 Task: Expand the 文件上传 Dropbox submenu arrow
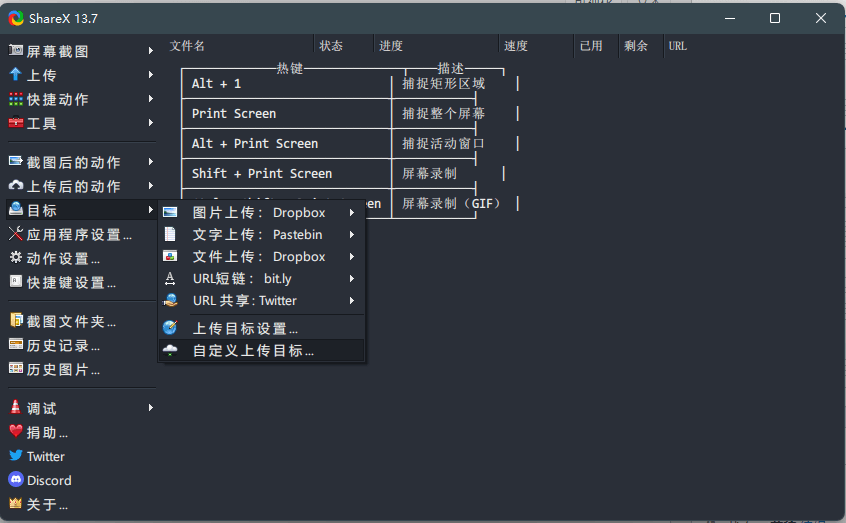tap(351, 257)
